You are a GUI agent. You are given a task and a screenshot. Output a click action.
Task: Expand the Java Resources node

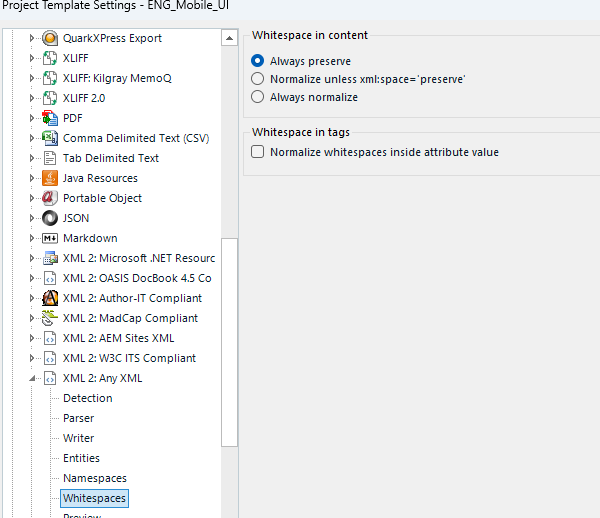[x=32, y=178]
